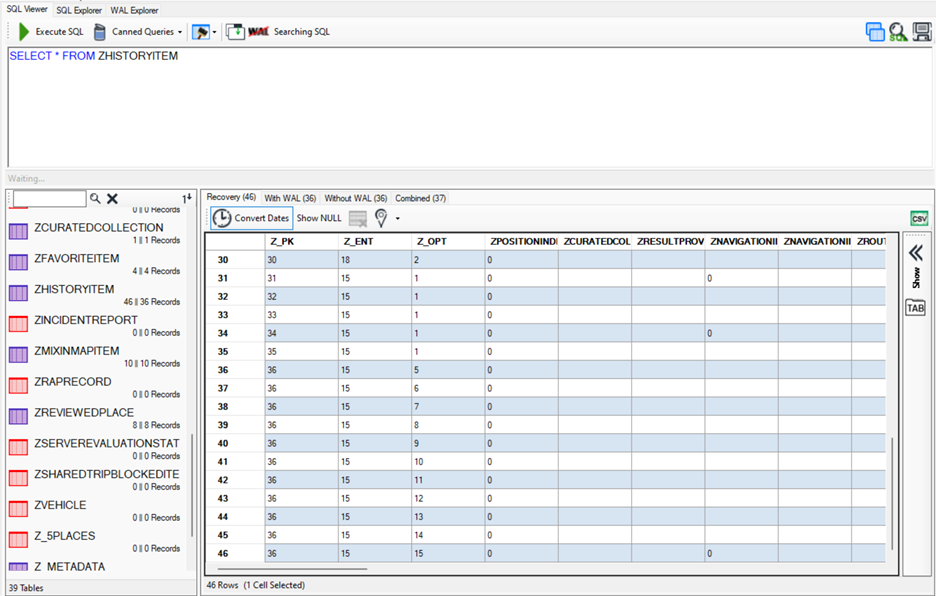Click the green Execute SQL play icon
Image resolution: width=936 pixels, height=596 pixels.
point(24,32)
